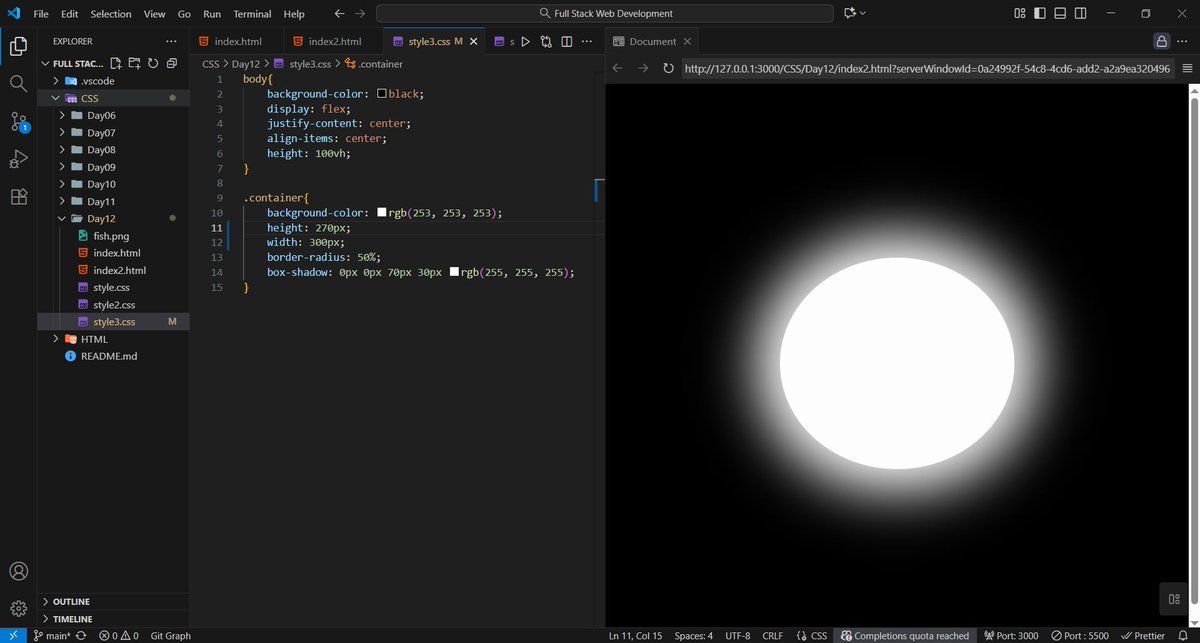Create a new folder in Explorer
This screenshot has width=1200, height=643.
[x=135, y=63]
